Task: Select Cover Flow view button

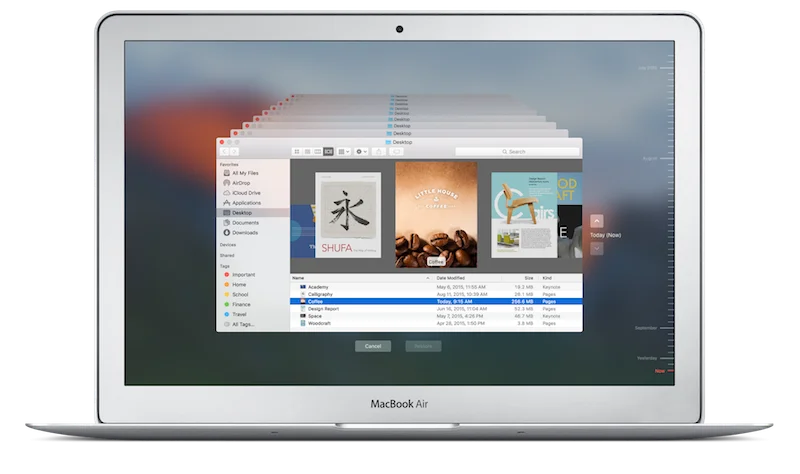Action: [329, 152]
